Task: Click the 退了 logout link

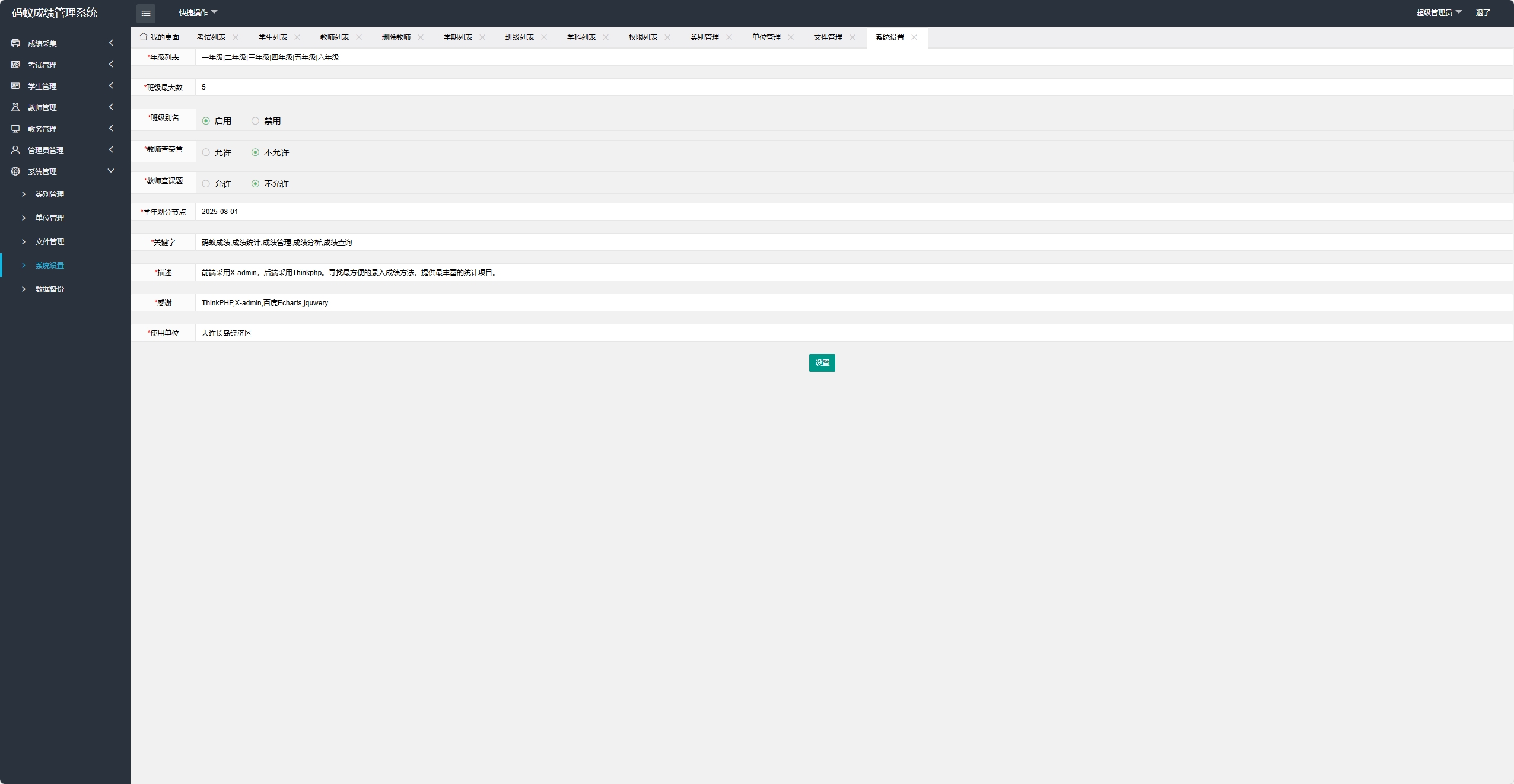Action: tap(1483, 12)
